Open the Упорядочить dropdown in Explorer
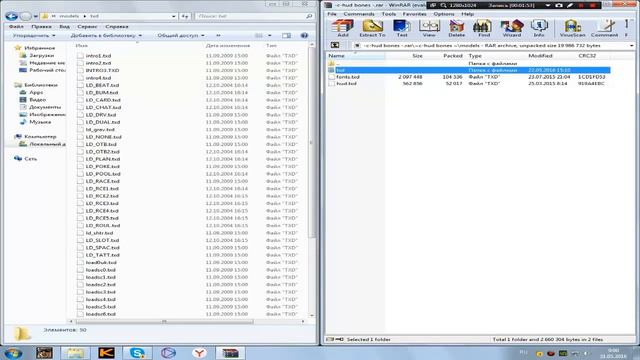 33,36
